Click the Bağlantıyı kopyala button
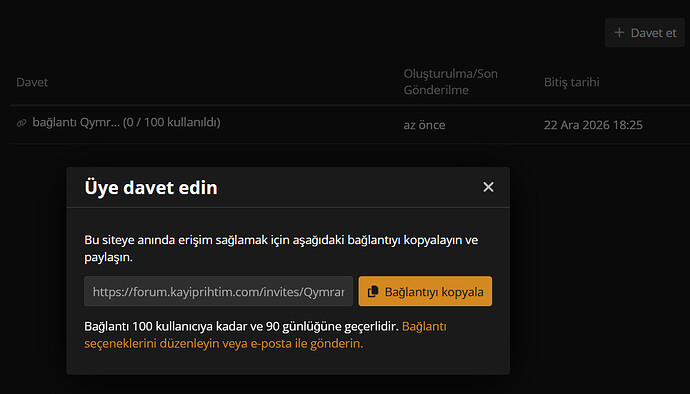 (425, 291)
